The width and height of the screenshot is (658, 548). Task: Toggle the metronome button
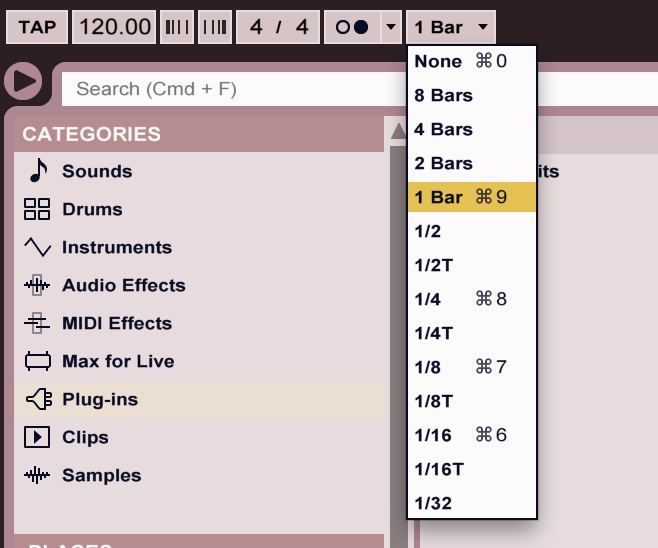[x=352, y=27]
